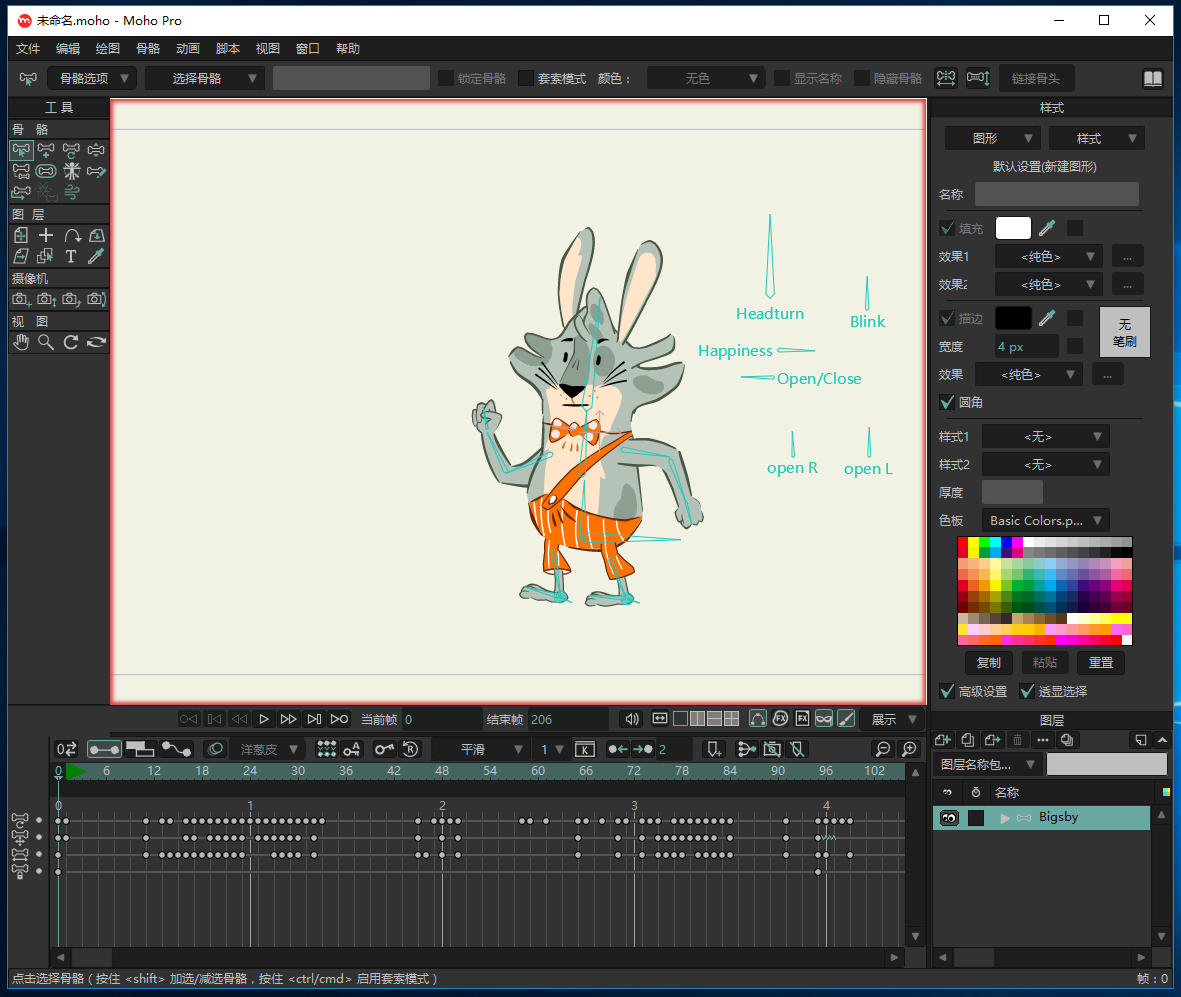Image resolution: width=1181 pixels, height=997 pixels.
Task: Uncheck the 高级设置 checkbox
Action: 947,691
